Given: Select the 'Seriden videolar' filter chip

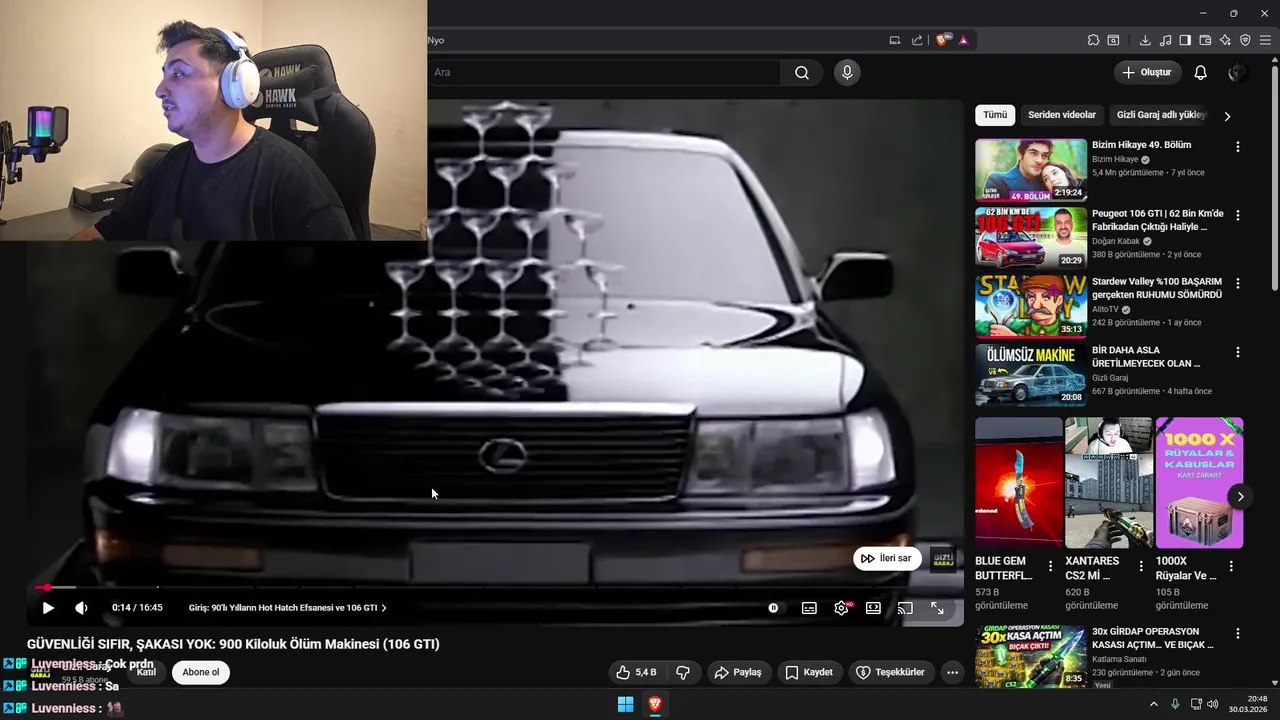Looking at the screenshot, I should pyautogui.click(x=1062, y=115).
